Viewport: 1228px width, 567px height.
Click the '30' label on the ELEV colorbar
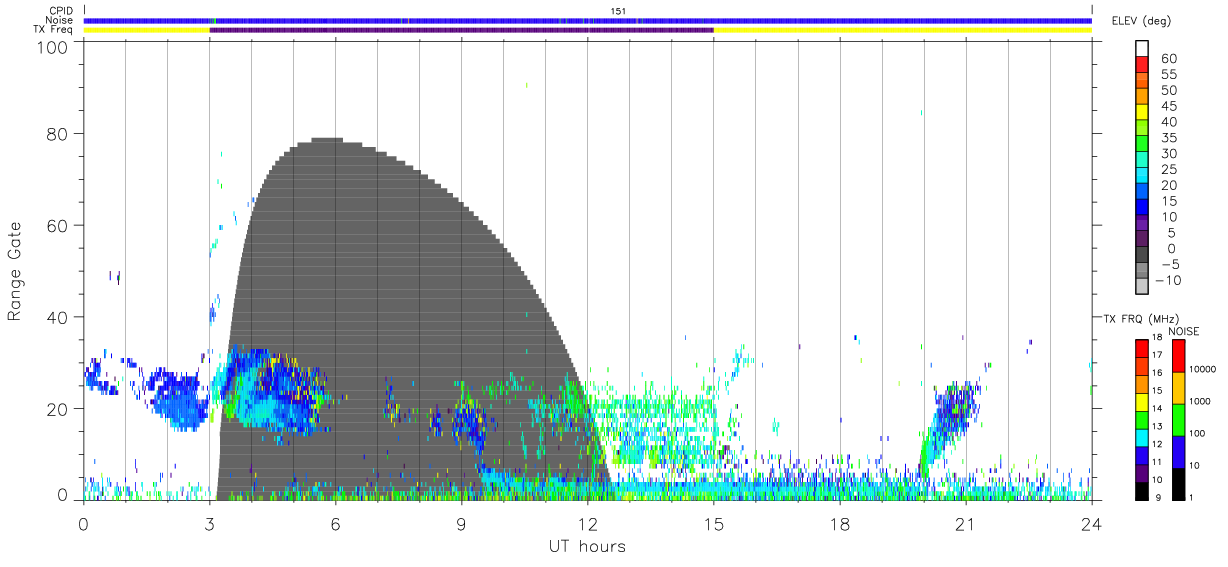1169,154
